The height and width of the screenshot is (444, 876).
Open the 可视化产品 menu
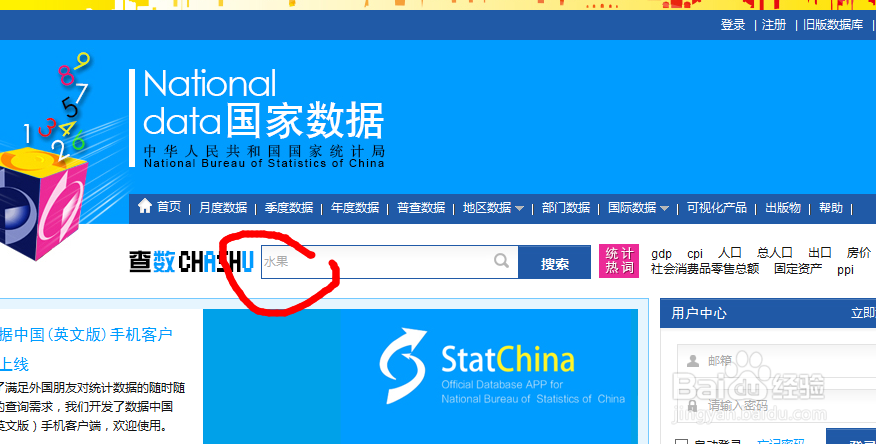pos(716,208)
